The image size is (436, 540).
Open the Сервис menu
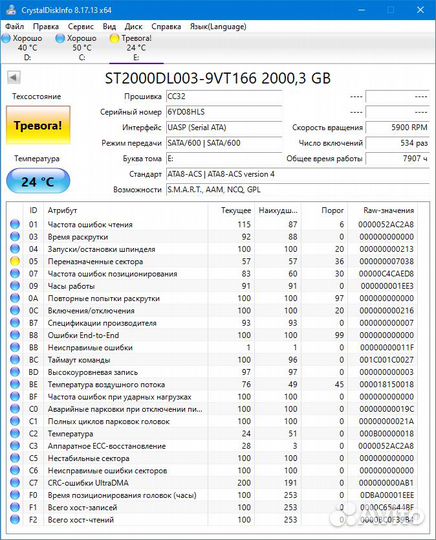[81, 27]
